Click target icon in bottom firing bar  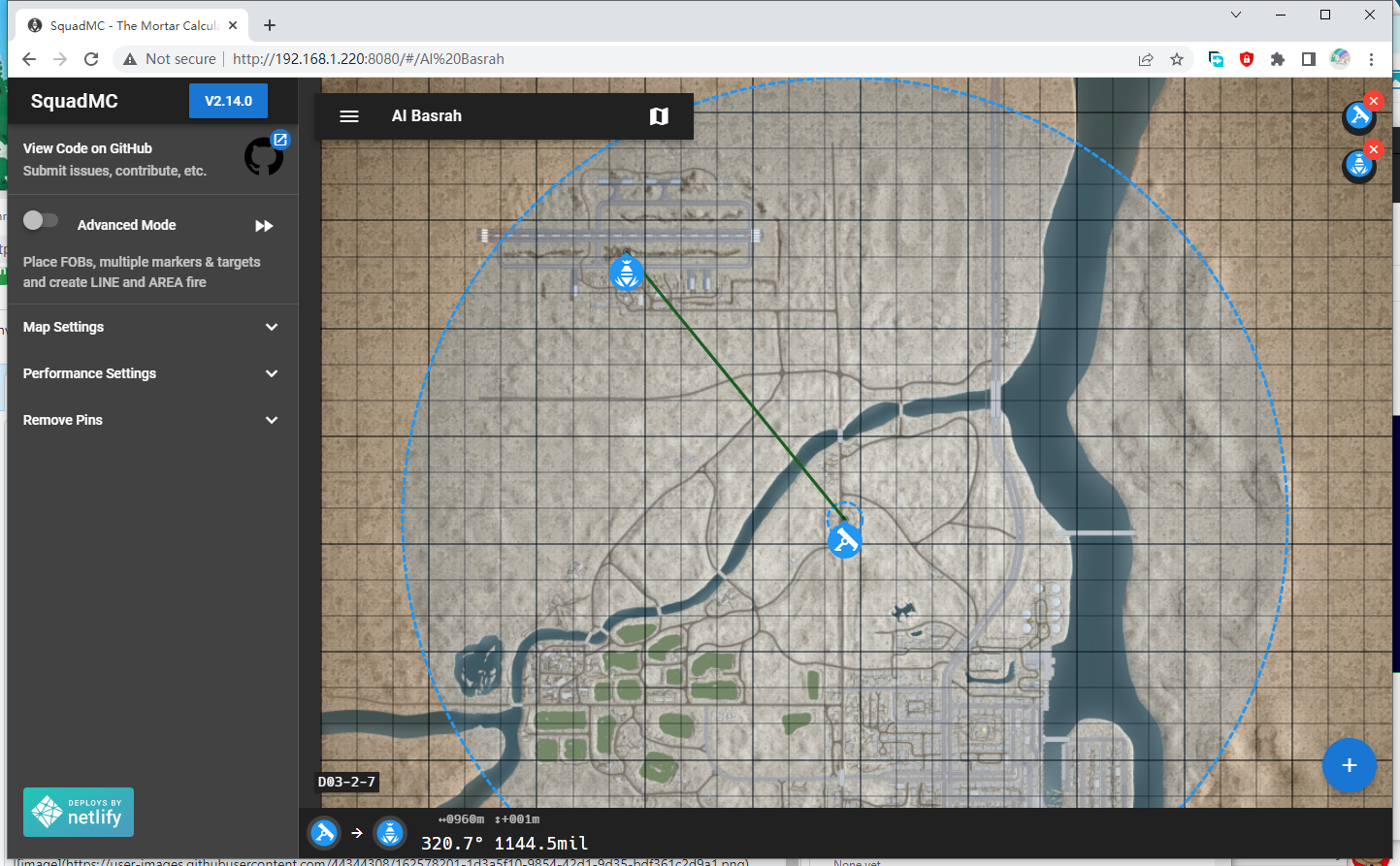click(390, 833)
